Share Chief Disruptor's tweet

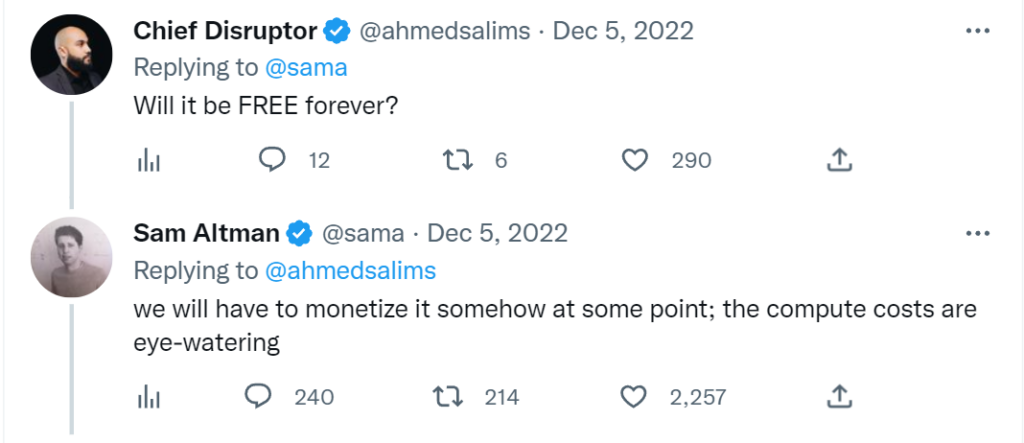coord(840,160)
